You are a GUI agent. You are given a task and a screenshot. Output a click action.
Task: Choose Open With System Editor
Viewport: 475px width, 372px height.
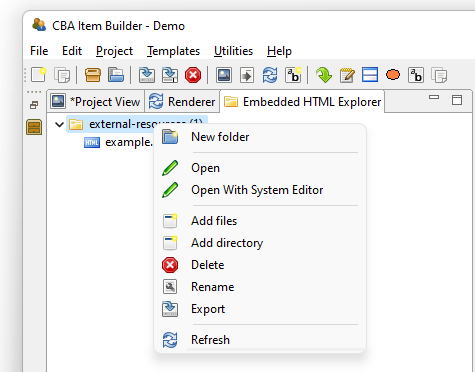click(260, 190)
